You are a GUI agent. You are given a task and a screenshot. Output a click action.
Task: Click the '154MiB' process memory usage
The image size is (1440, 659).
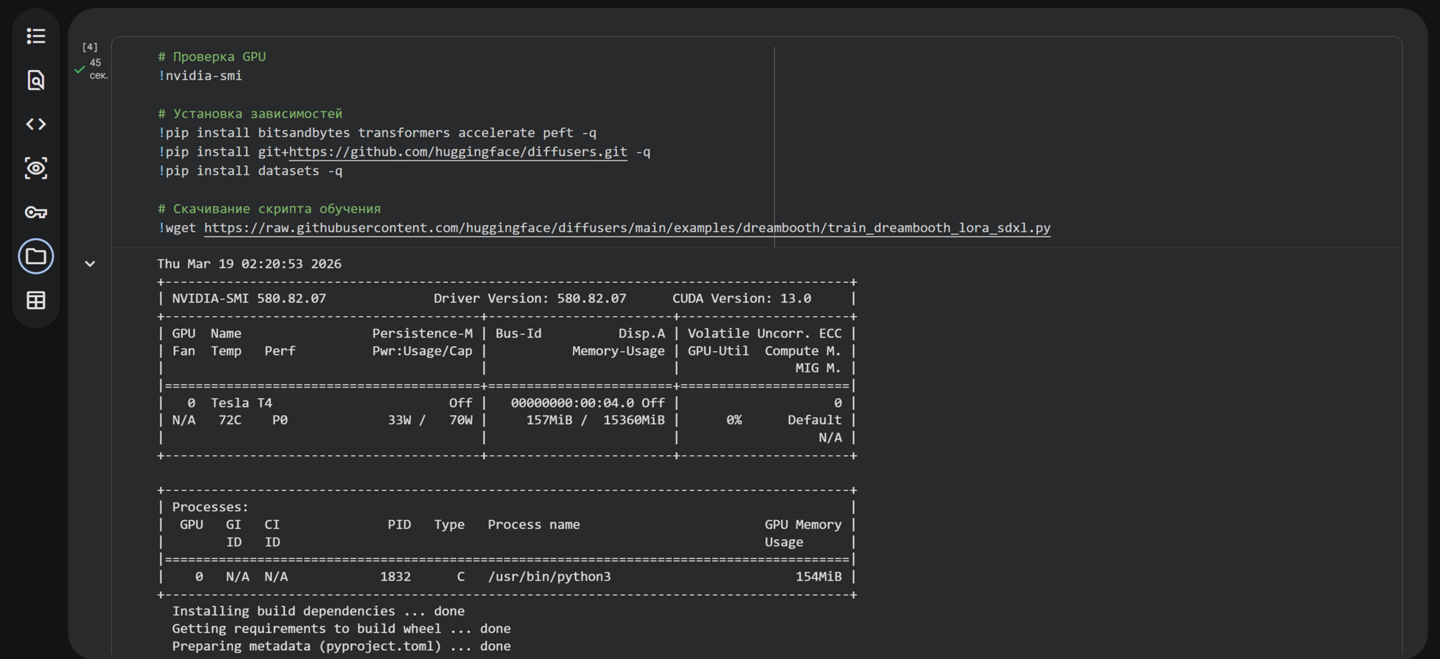(819, 577)
